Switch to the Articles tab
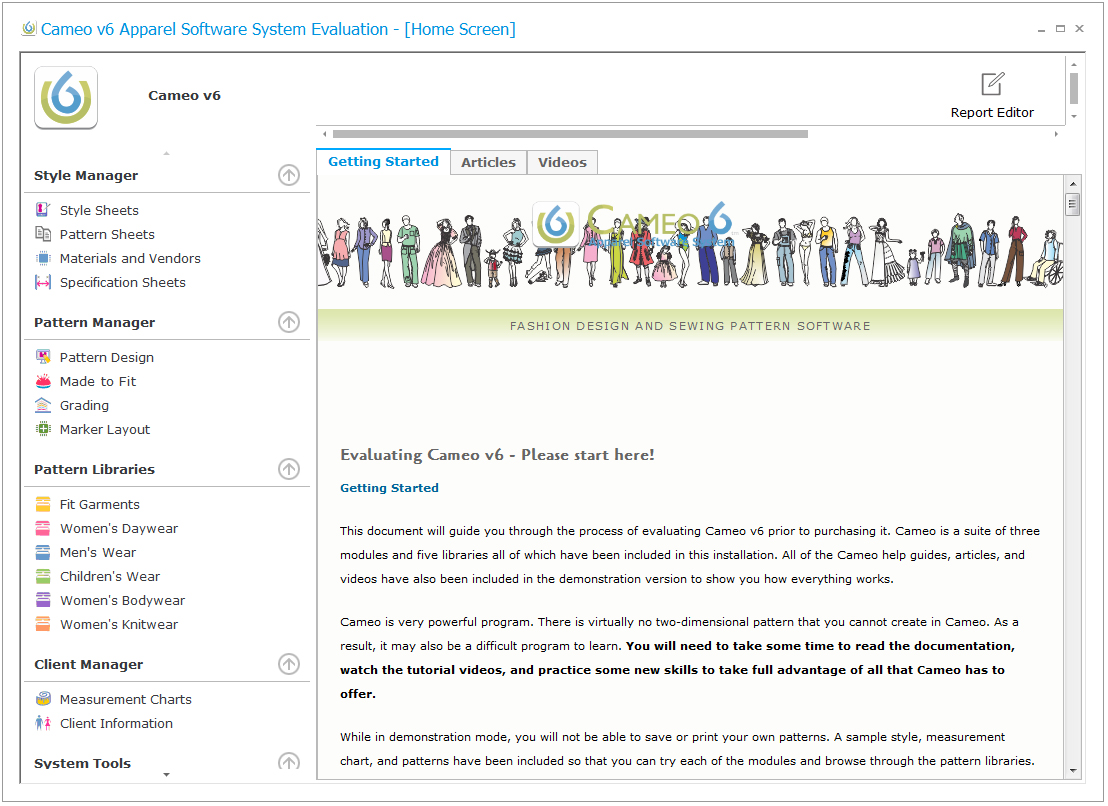 488,162
